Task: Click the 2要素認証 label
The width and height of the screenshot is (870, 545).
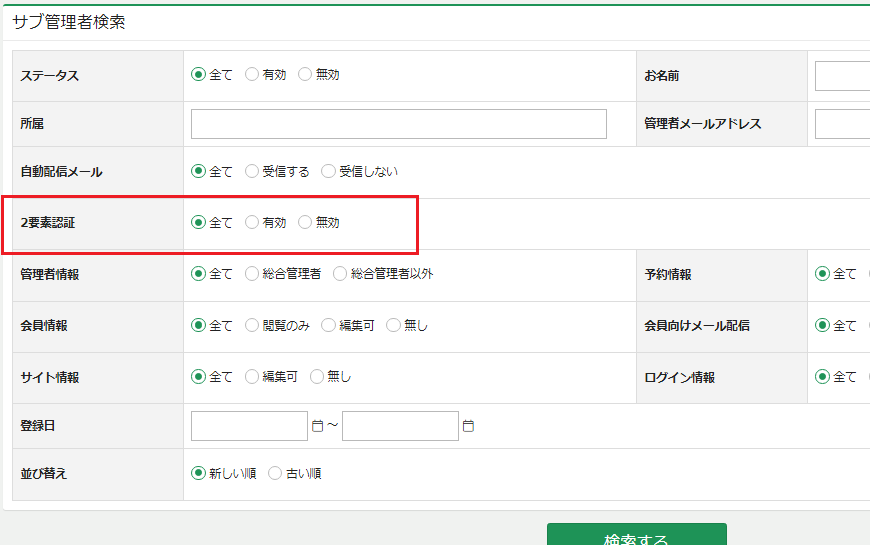Action: [48, 223]
